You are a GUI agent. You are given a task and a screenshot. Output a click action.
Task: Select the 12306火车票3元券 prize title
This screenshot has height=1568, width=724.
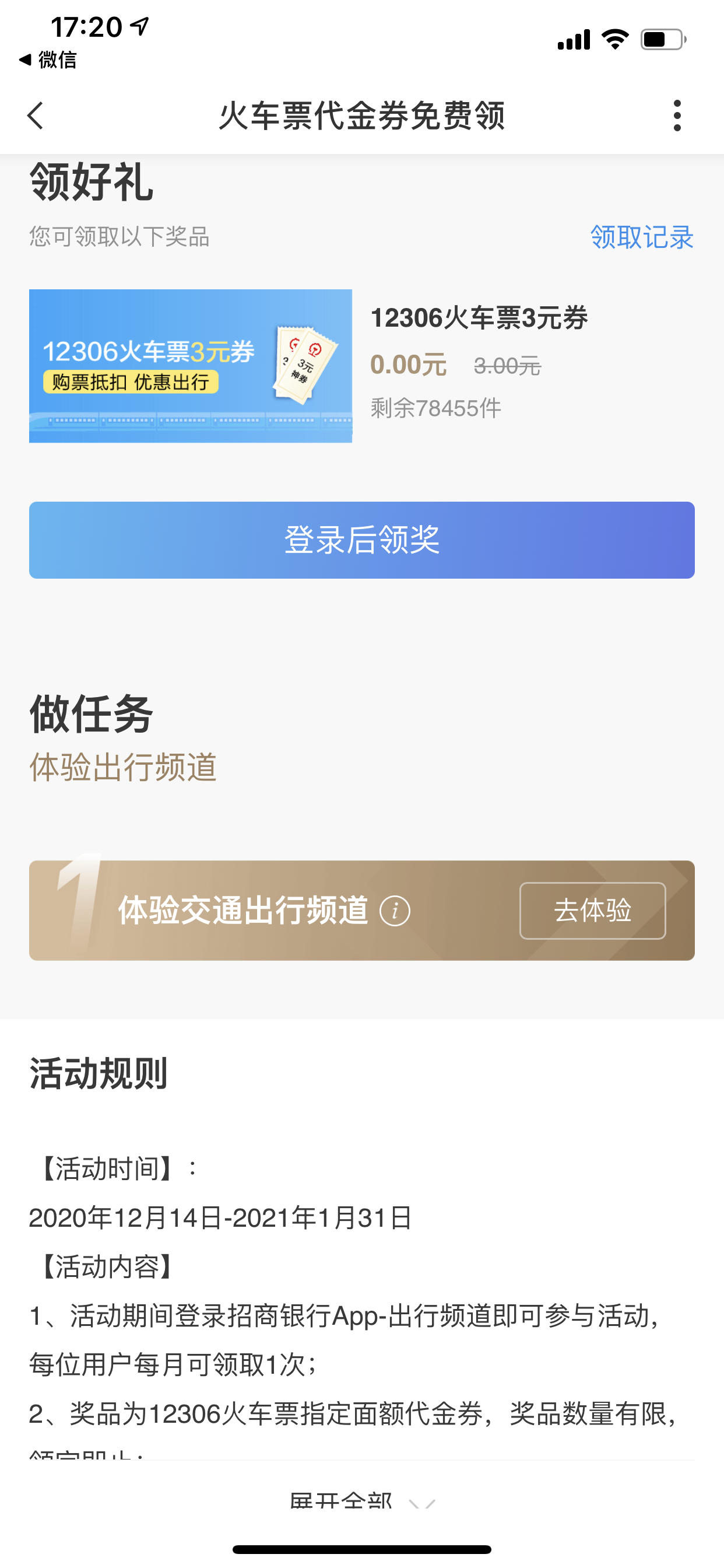[479, 318]
